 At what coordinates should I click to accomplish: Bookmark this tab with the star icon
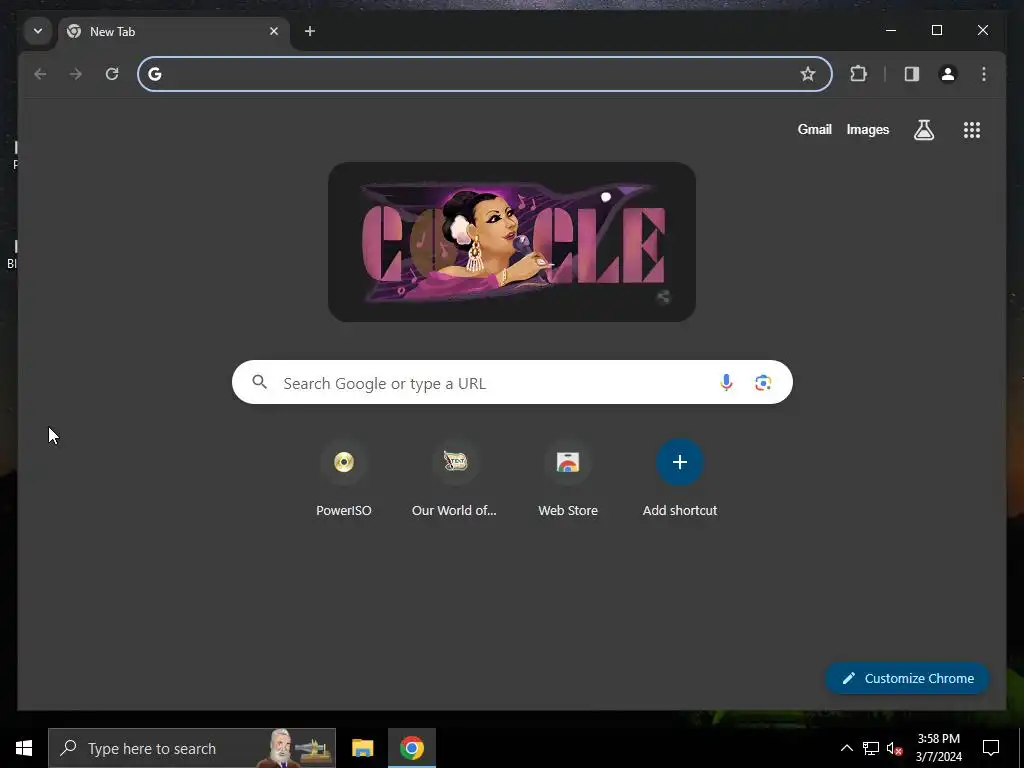point(808,74)
